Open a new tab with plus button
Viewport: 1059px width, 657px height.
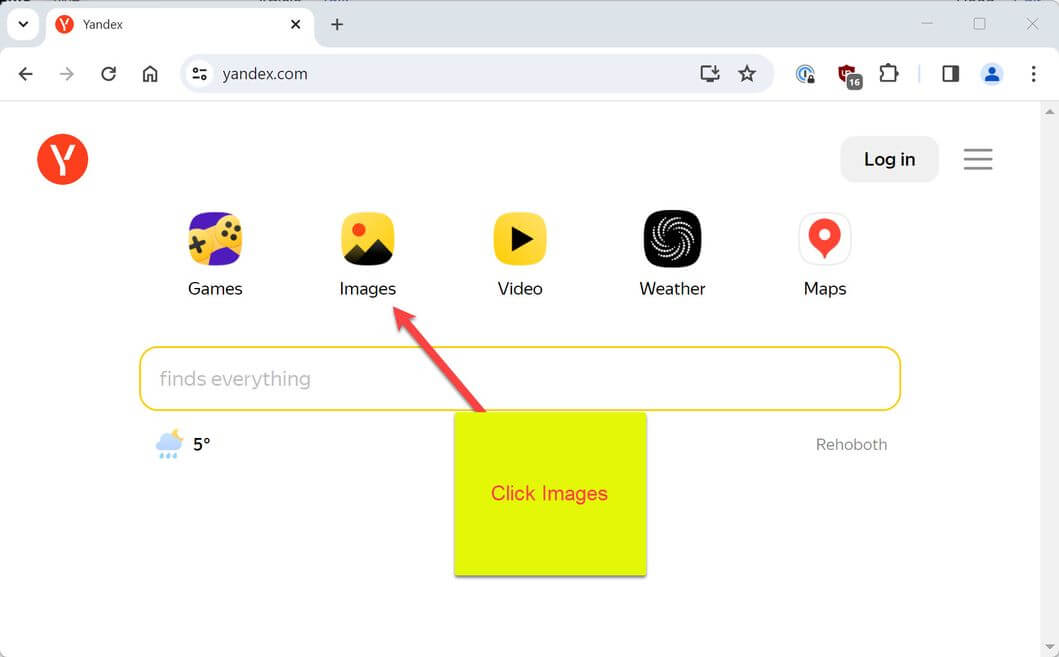[337, 24]
